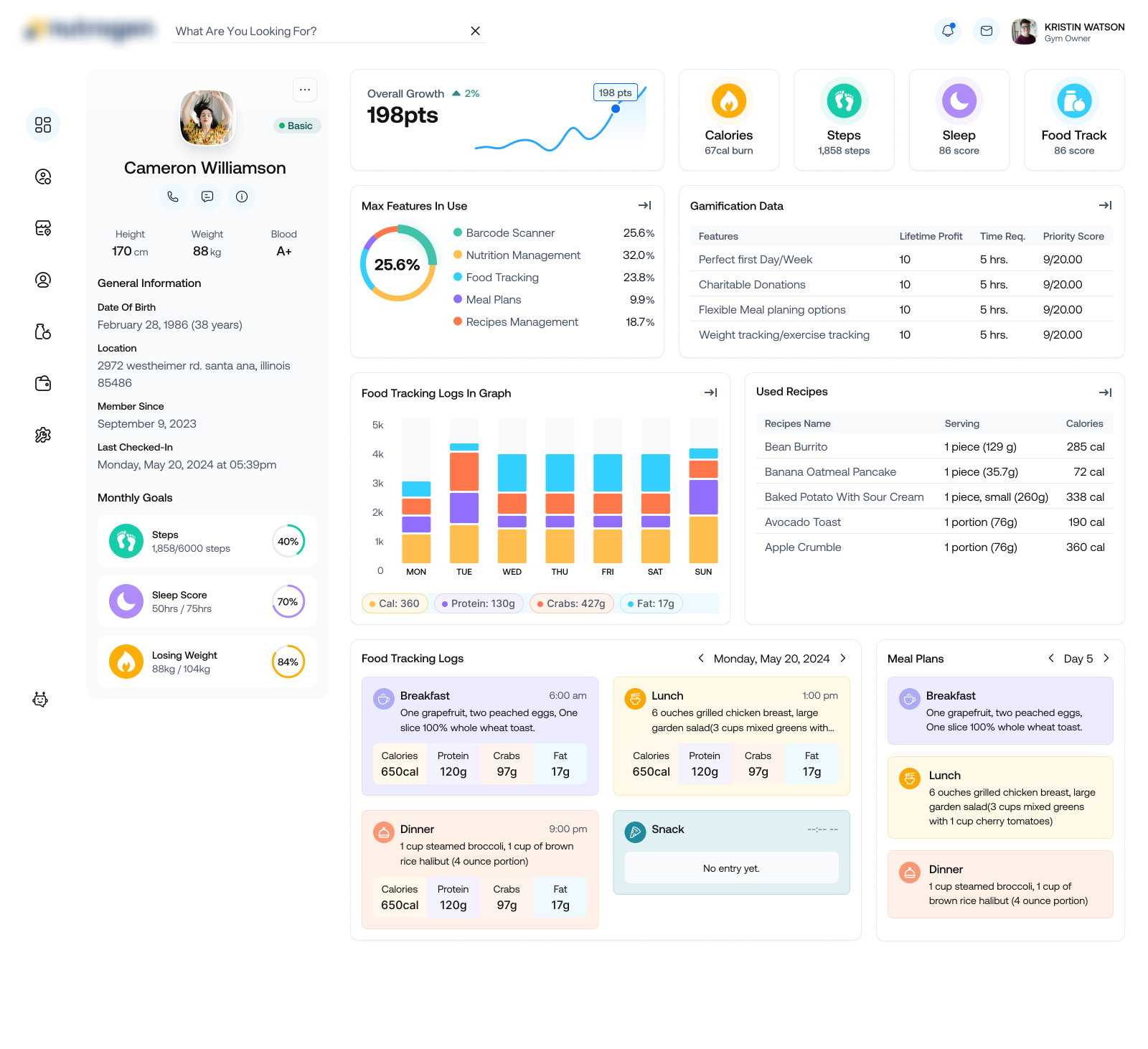Screen dimensions: 1148x1049
Task: Open the wallet icon in the sidebar
Action: [43, 383]
